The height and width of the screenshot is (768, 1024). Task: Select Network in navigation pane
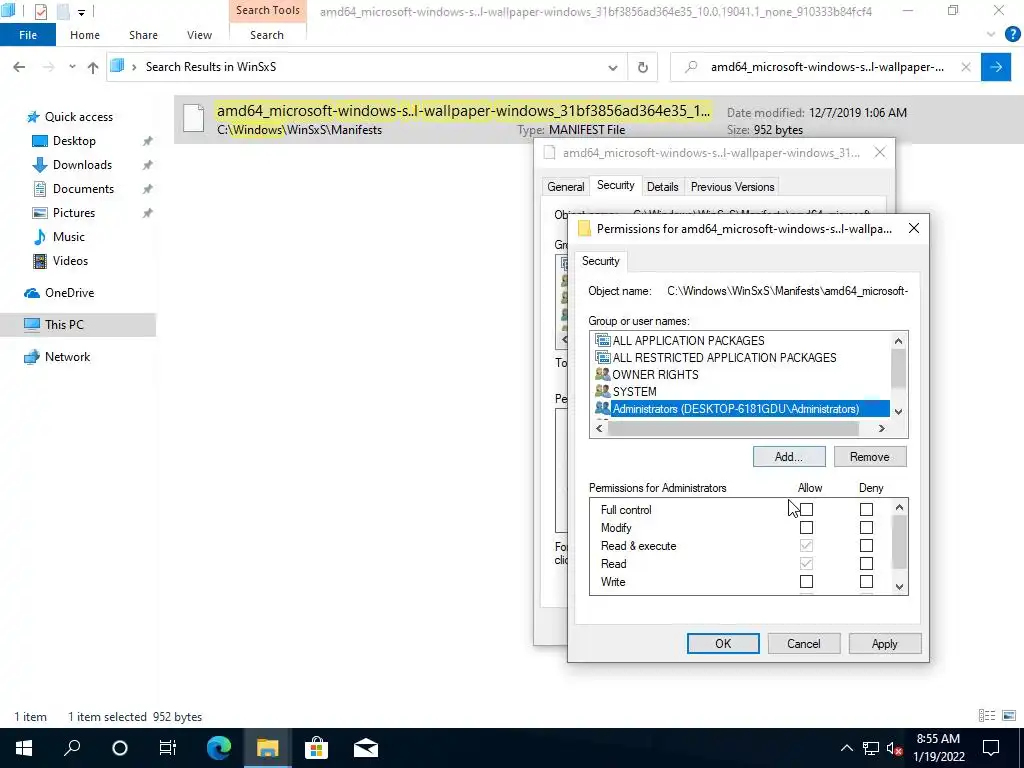click(x=67, y=357)
